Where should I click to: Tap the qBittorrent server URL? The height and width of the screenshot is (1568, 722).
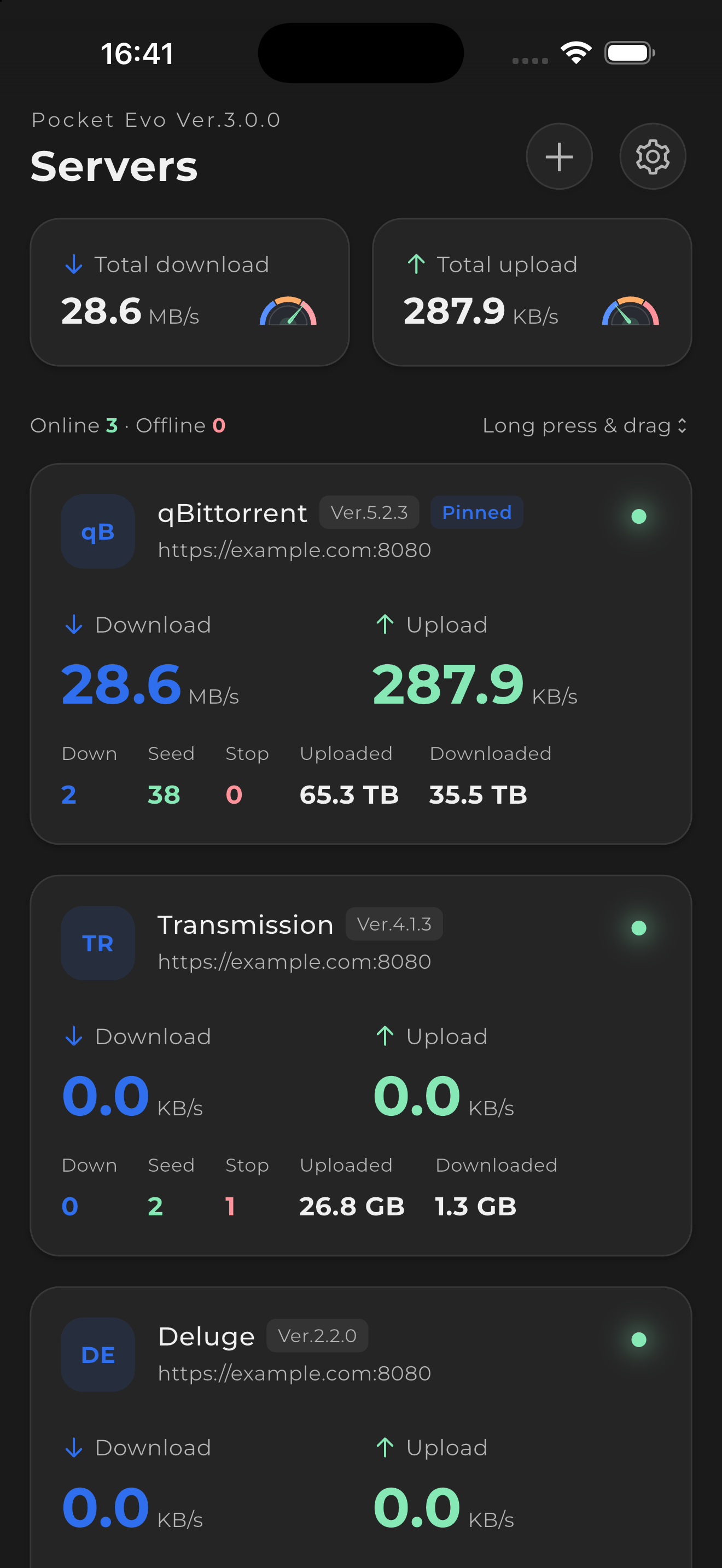pos(295,550)
